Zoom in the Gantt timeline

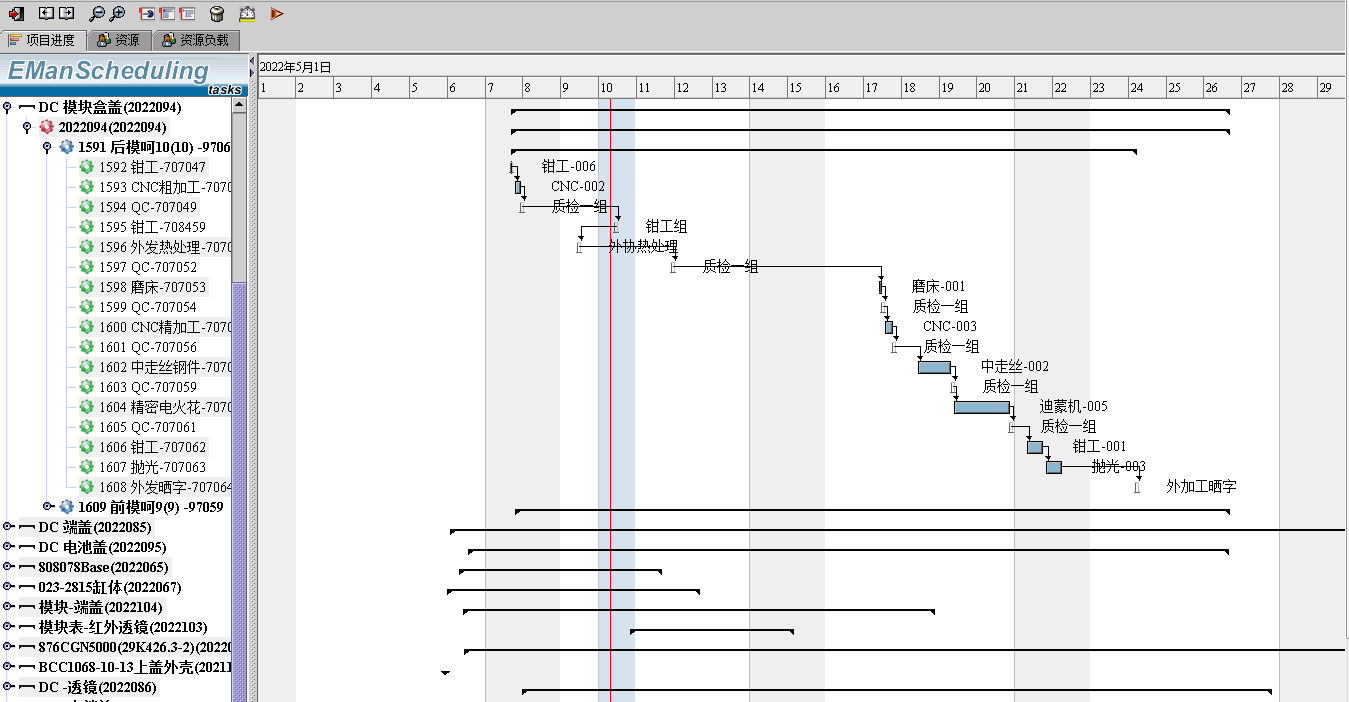tap(117, 14)
